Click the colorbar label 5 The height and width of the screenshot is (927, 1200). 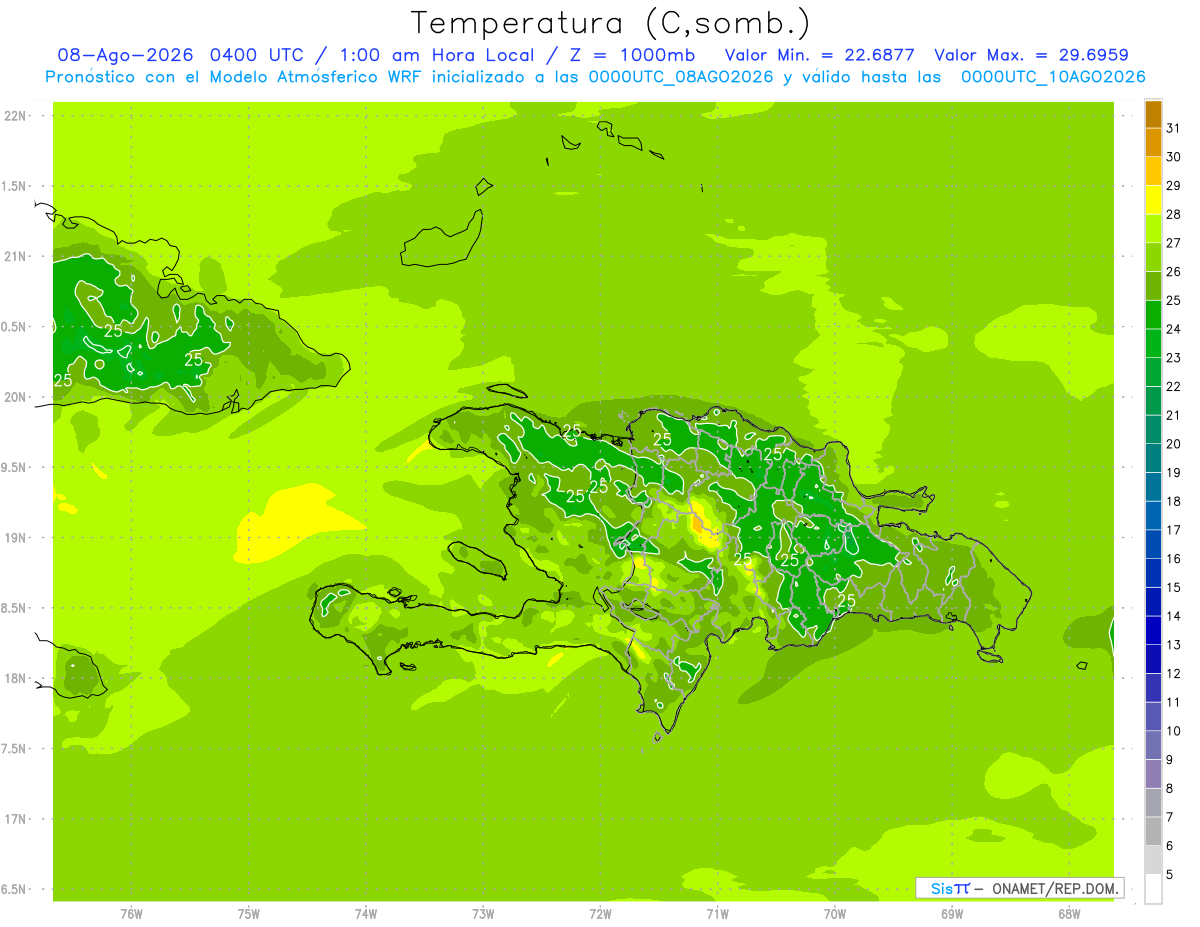pyautogui.click(x=1170, y=874)
